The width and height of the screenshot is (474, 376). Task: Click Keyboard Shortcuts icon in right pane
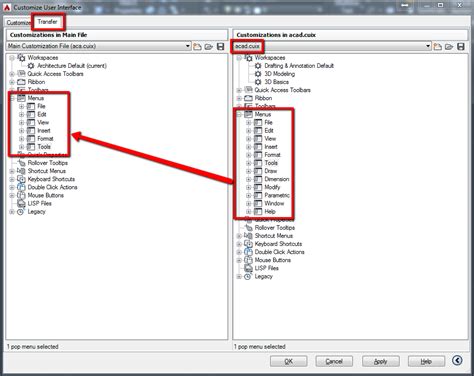click(x=248, y=244)
